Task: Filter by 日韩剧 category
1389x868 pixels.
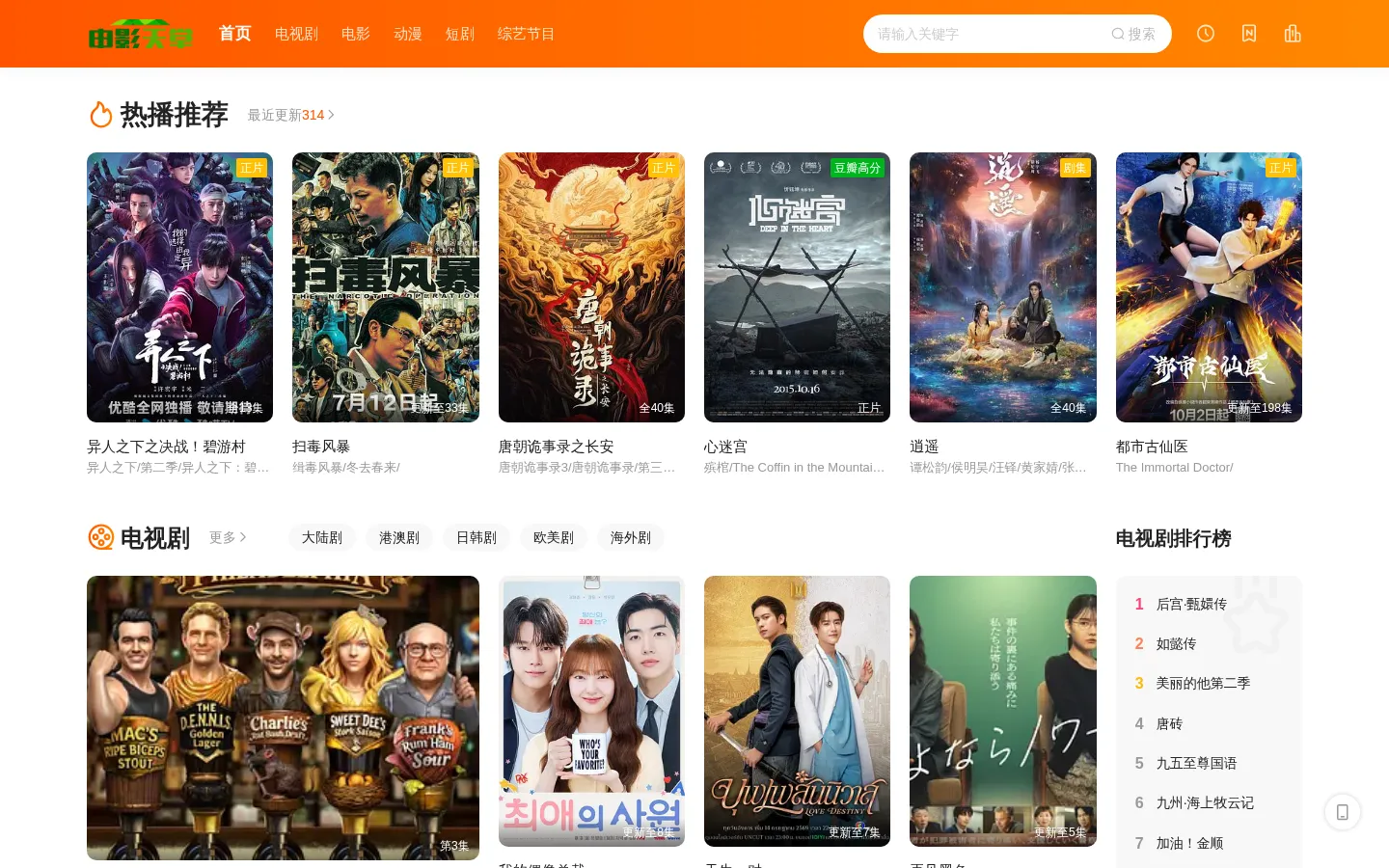Action: pyautogui.click(x=477, y=537)
